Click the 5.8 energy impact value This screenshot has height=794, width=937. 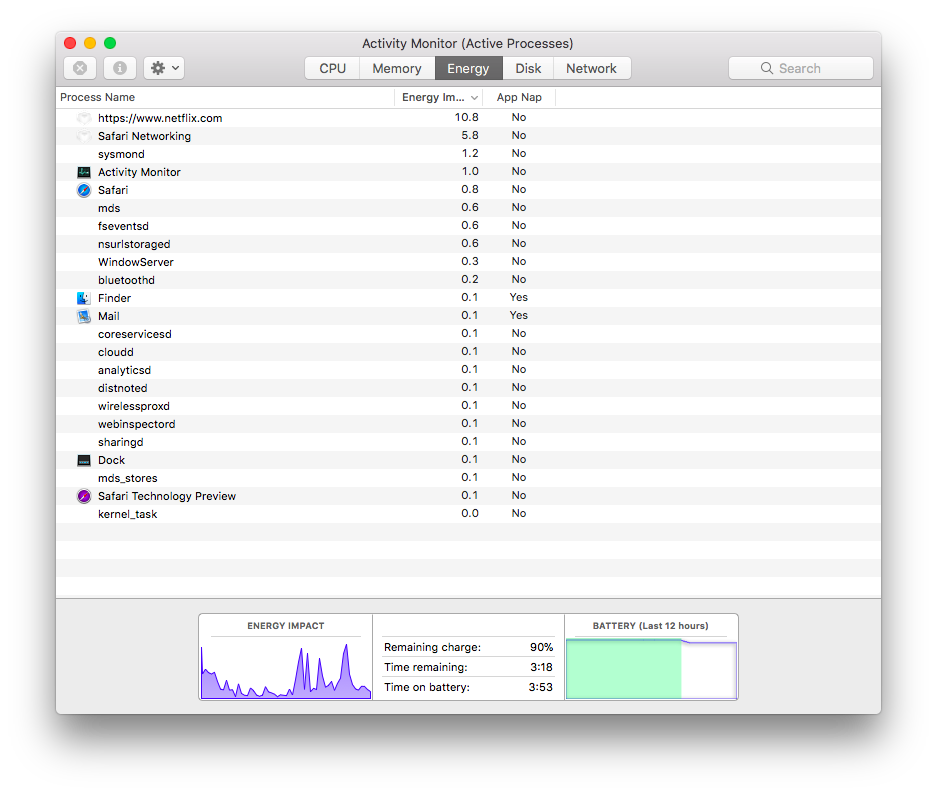tap(470, 135)
